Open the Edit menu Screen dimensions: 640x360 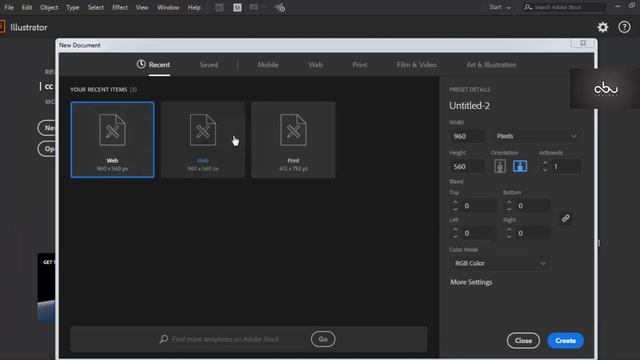pyautogui.click(x=27, y=7)
